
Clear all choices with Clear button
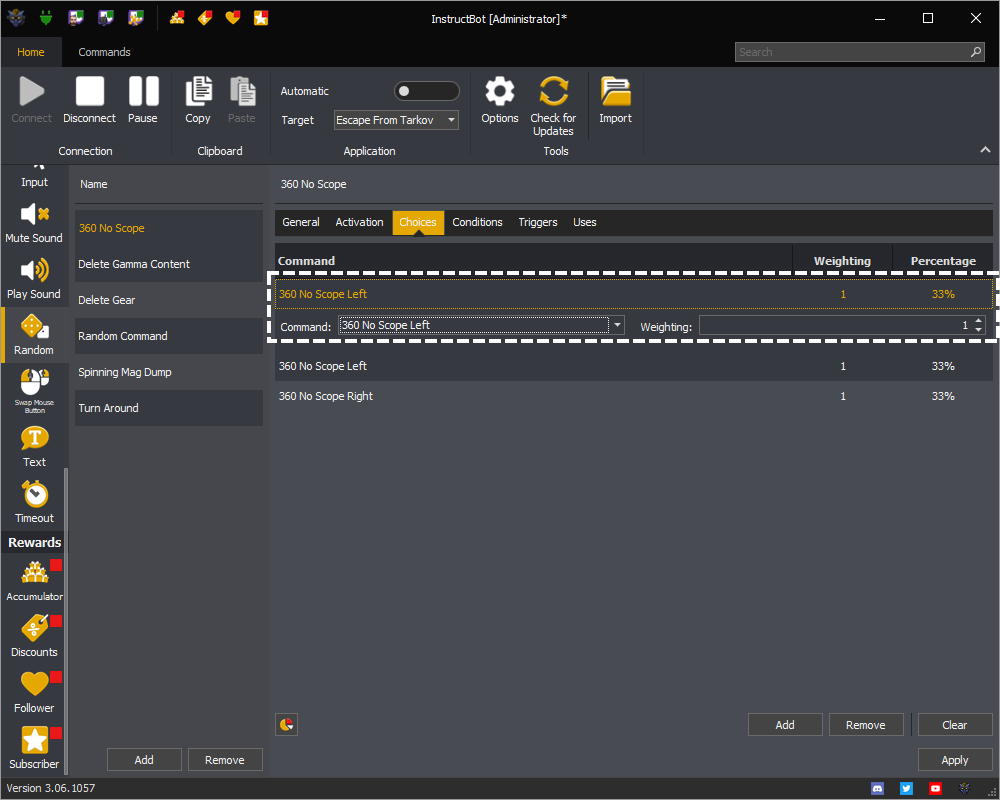click(955, 725)
